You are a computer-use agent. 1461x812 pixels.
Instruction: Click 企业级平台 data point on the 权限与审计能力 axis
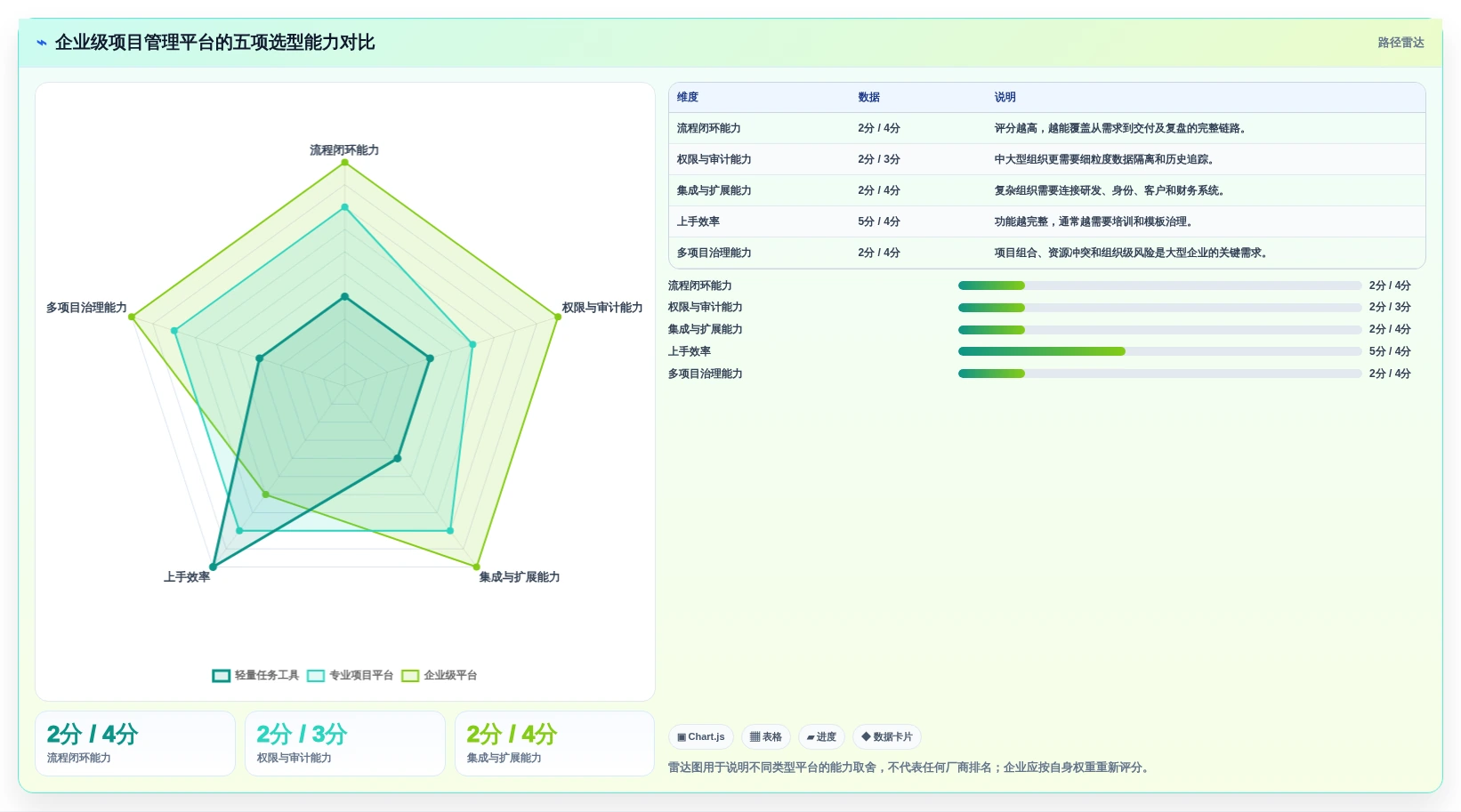pos(558,317)
